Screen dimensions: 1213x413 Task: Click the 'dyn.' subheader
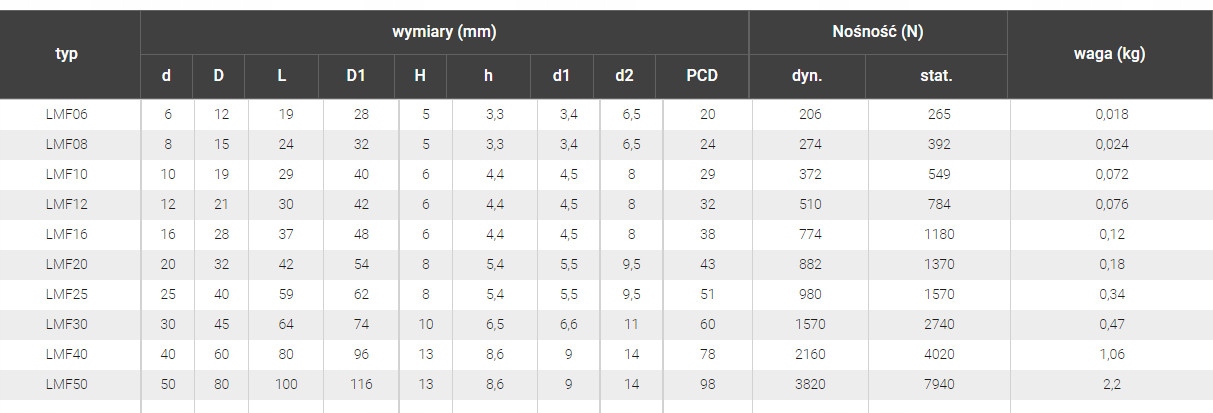click(x=807, y=76)
